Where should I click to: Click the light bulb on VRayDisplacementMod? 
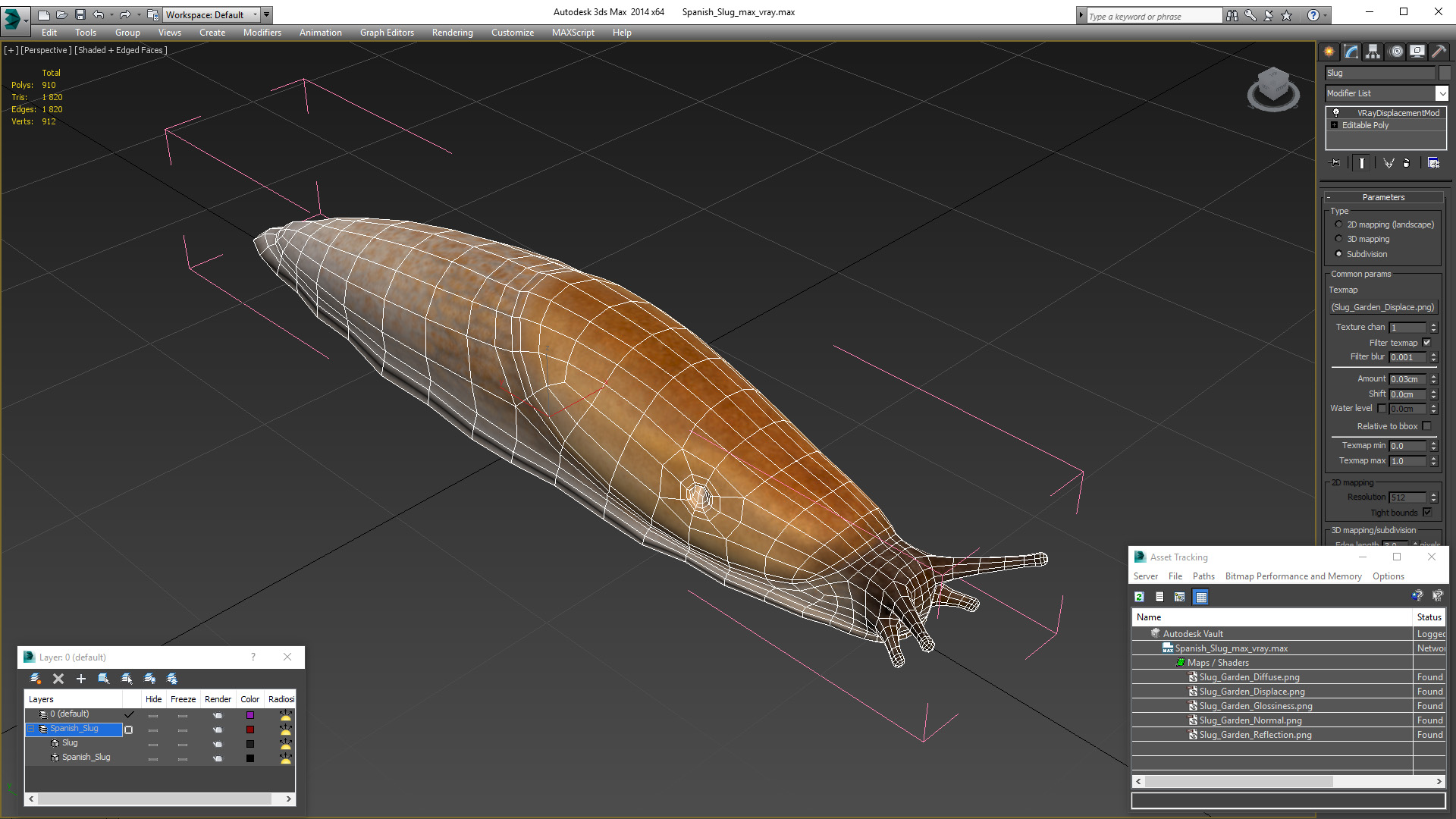point(1336,112)
